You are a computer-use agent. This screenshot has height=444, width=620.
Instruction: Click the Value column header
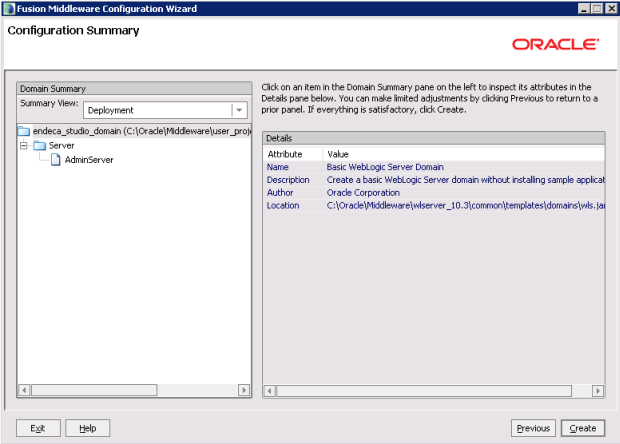pos(464,154)
